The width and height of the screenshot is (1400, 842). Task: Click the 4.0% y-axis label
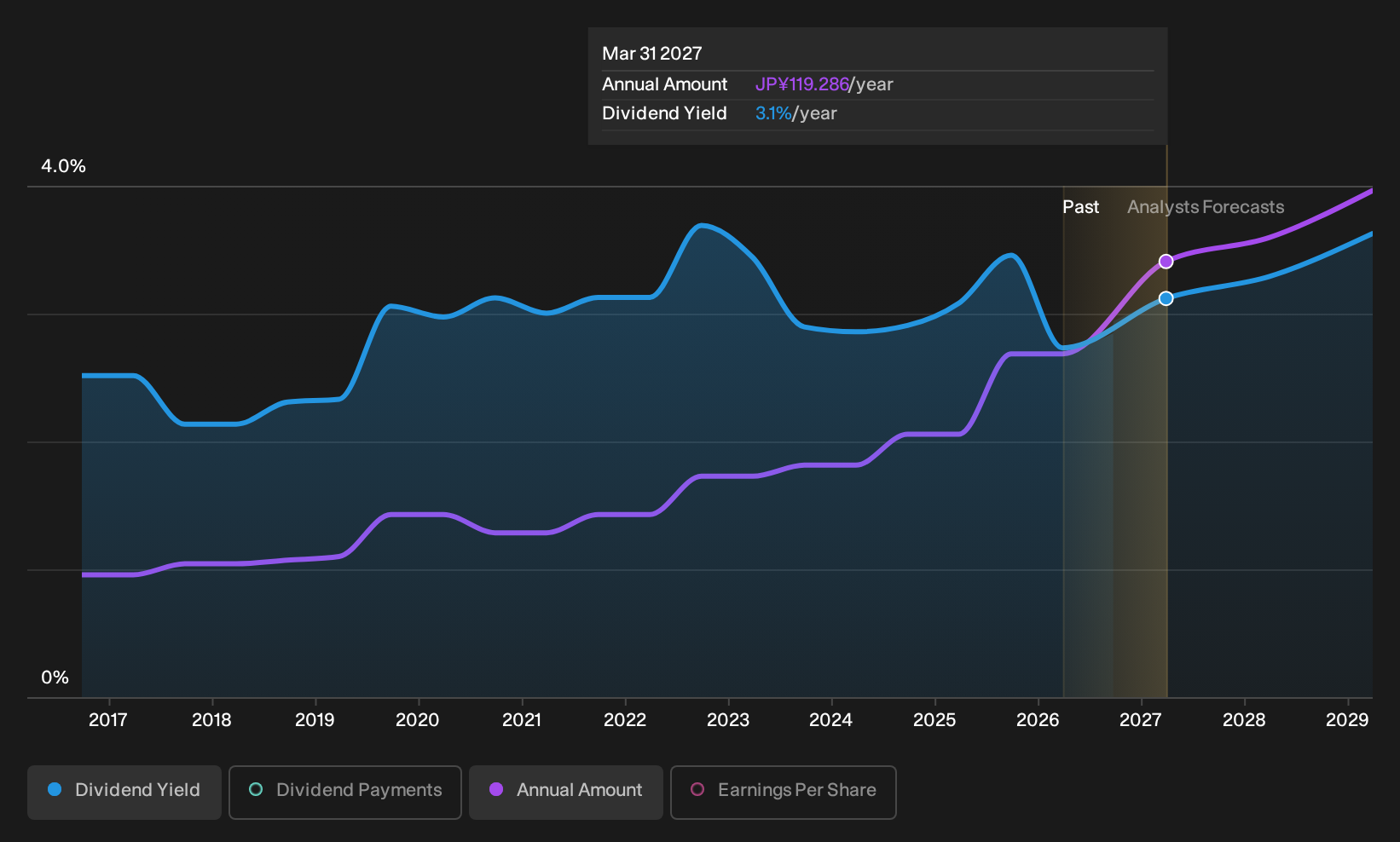pyautogui.click(x=64, y=166)
